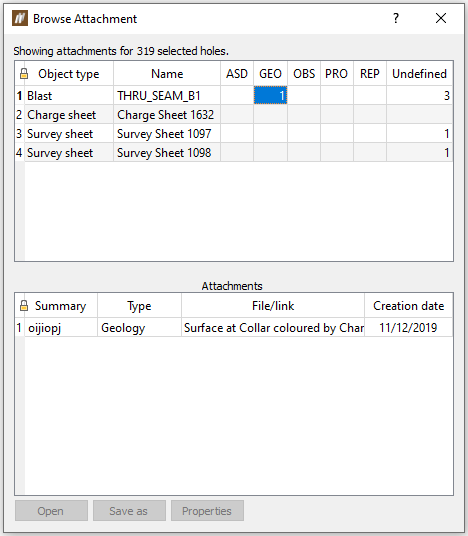Click the question mark help button
The height and width of the screenshot is (536, 468).
click(x=396, y=18)
